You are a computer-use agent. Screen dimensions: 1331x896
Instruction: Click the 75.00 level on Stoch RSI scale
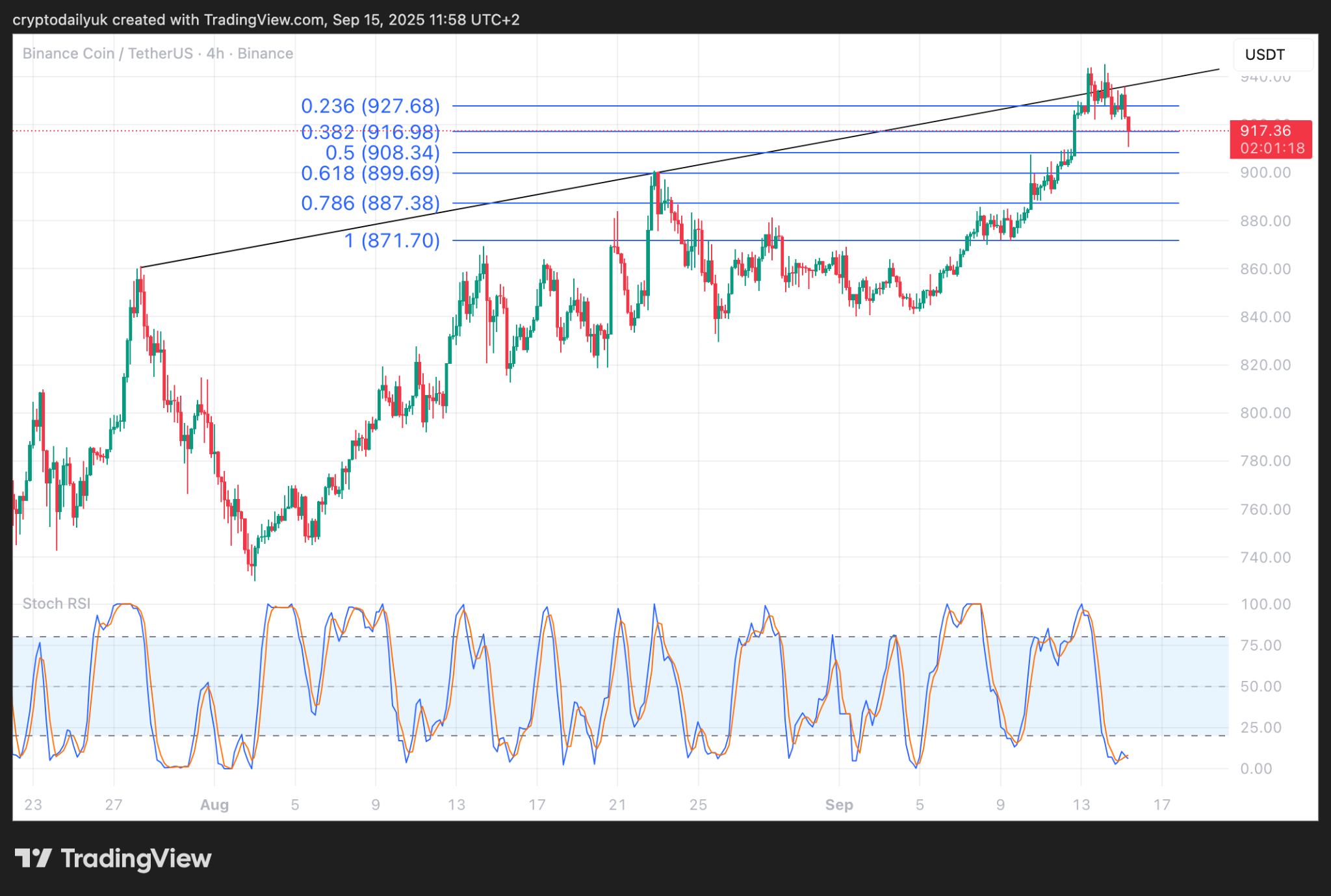tap(1260, 645)
